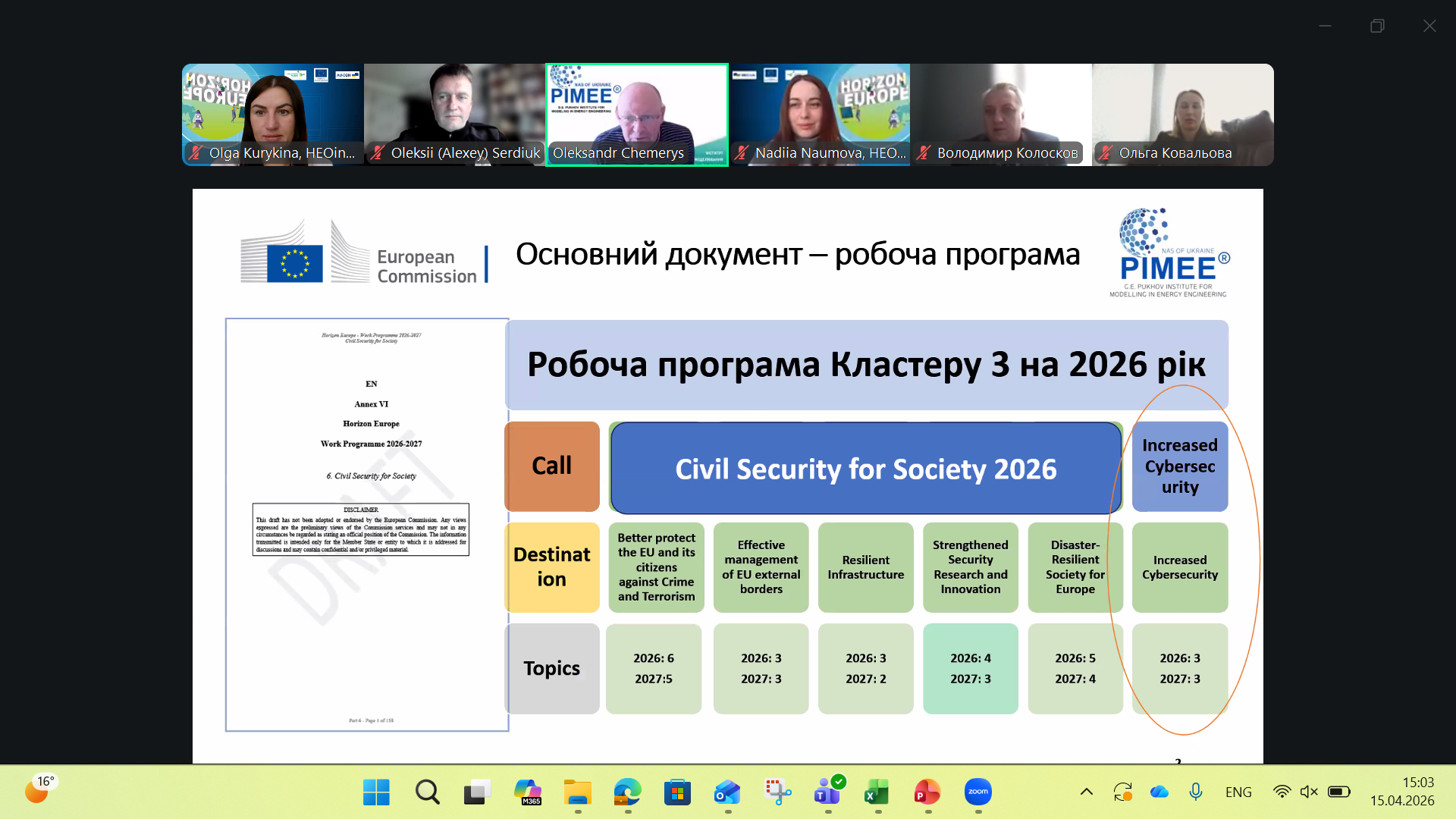Open Microsoft Store taskbar icon
The image size is (1456, 819).
677,792
